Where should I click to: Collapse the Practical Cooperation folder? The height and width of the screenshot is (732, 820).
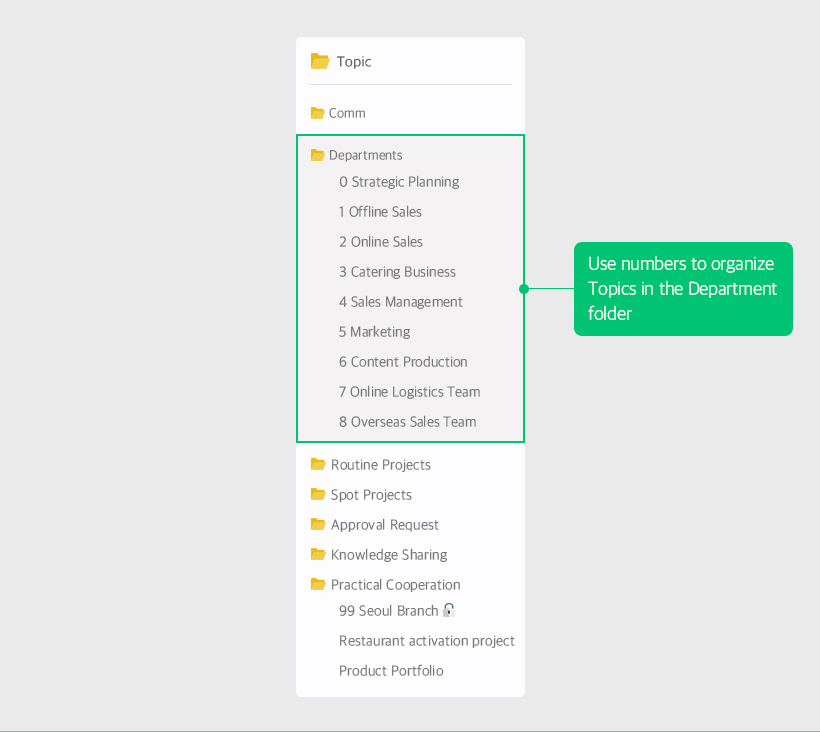pos(395,585)
